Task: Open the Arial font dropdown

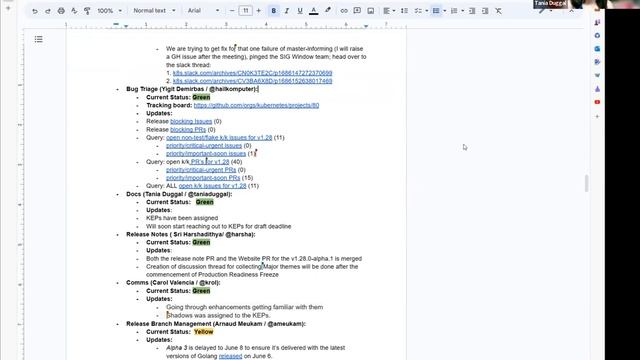Action: point(203,11)
